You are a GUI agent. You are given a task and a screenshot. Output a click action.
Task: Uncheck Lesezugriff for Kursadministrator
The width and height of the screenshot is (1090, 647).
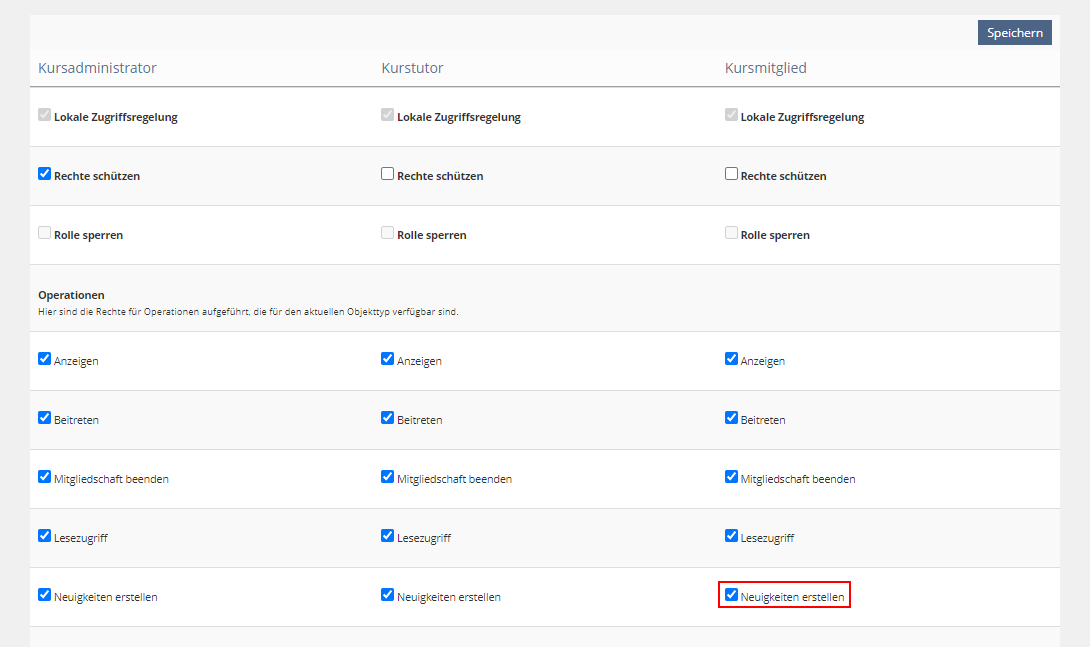click(44, 536)
